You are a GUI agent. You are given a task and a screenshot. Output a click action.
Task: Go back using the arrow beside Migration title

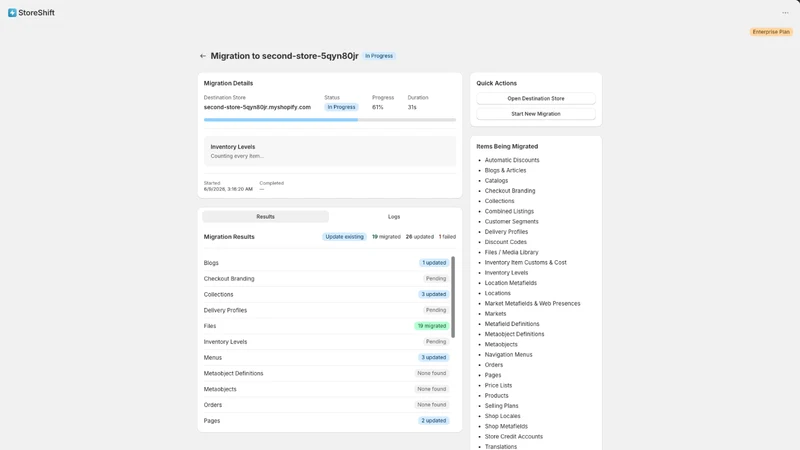point(203,56)
